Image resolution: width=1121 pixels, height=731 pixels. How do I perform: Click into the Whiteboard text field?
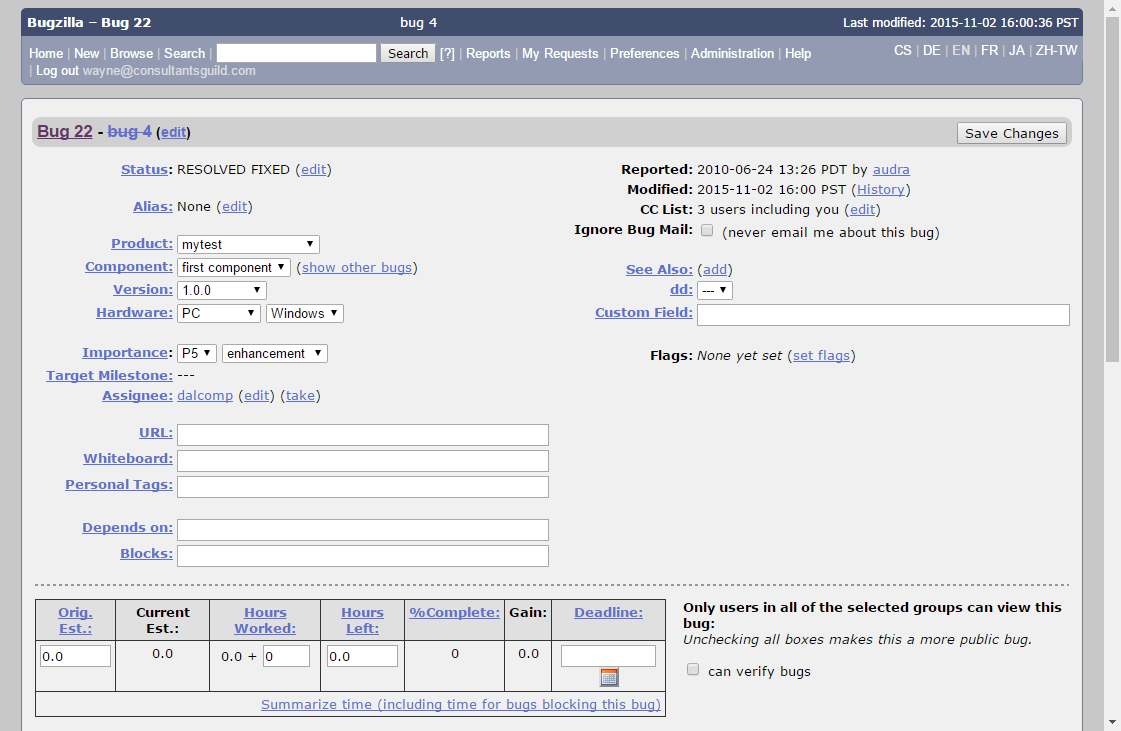tap(362, 461)
